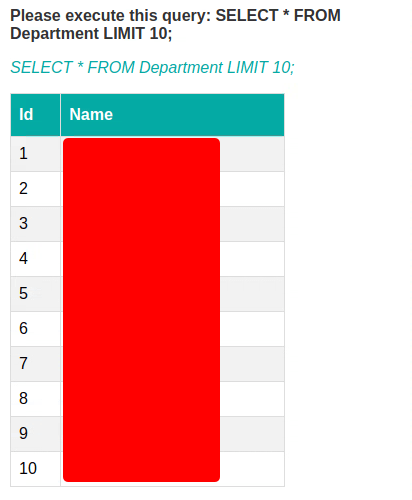Select the row with Id 10
Viewport: 412px width, 500px height.
[x=147, y=469]
